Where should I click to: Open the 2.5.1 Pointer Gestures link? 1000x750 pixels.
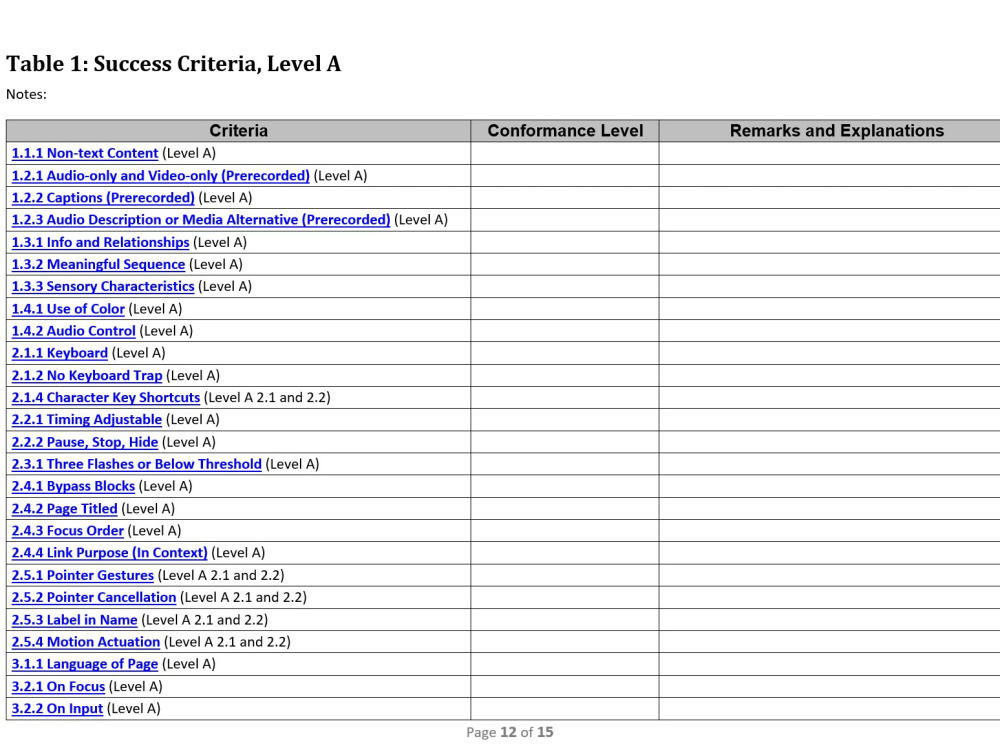[x=83, y=575]
